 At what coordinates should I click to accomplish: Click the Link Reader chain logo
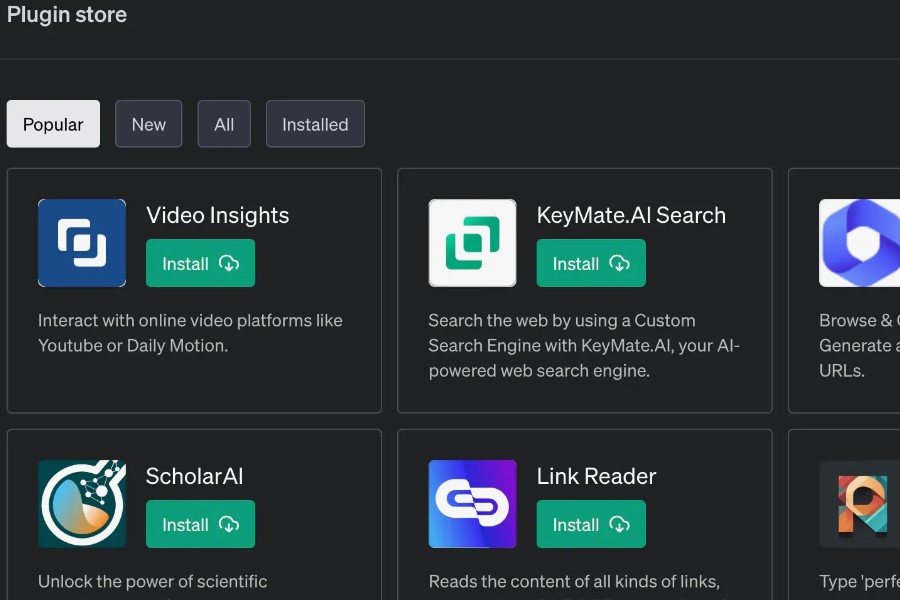(472, 504)
